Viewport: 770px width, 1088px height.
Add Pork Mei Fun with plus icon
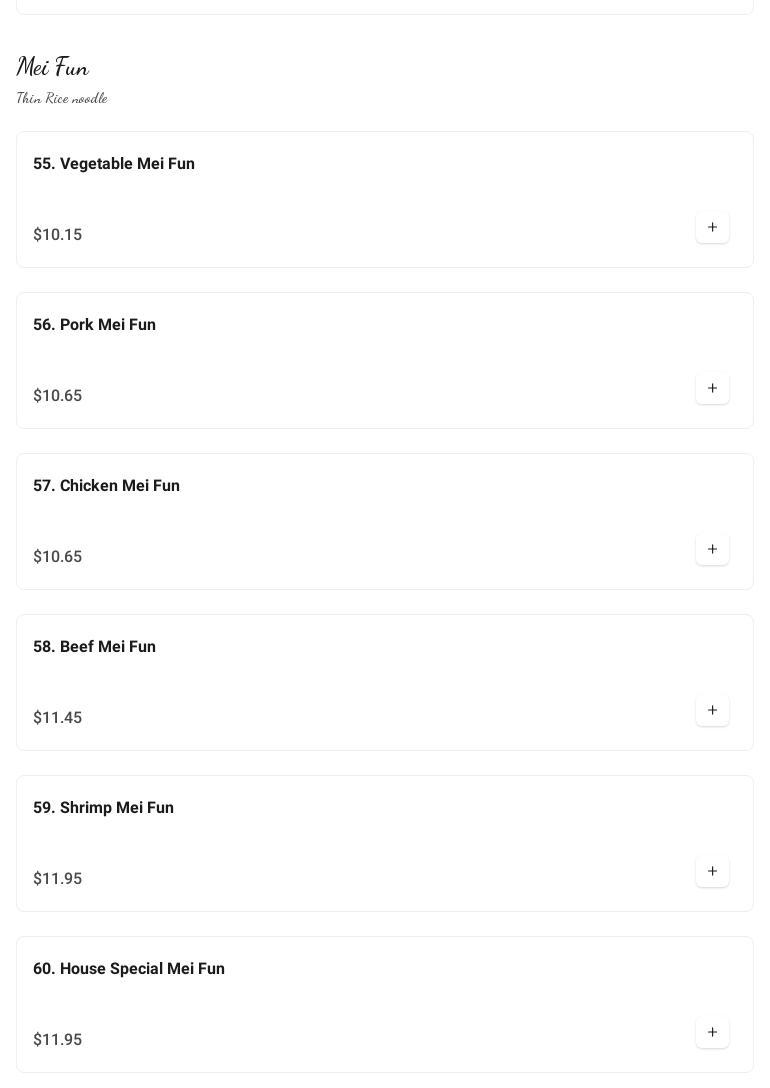pyautogui.click(x=712, y=389)
